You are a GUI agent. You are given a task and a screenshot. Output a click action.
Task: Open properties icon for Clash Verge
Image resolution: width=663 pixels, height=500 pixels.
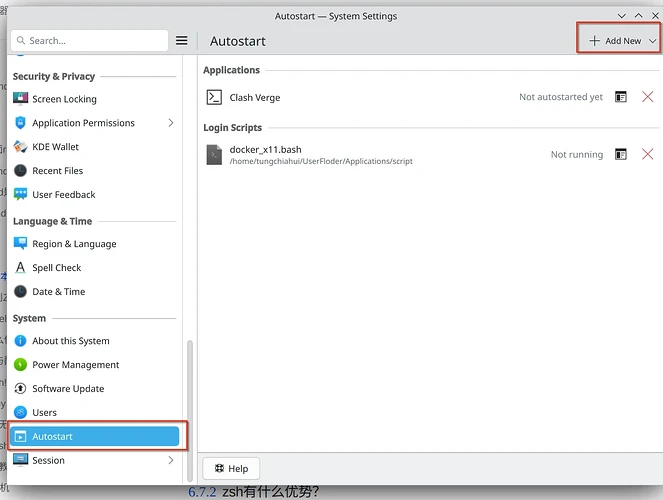pyautogui.click(x=621, y=97)
